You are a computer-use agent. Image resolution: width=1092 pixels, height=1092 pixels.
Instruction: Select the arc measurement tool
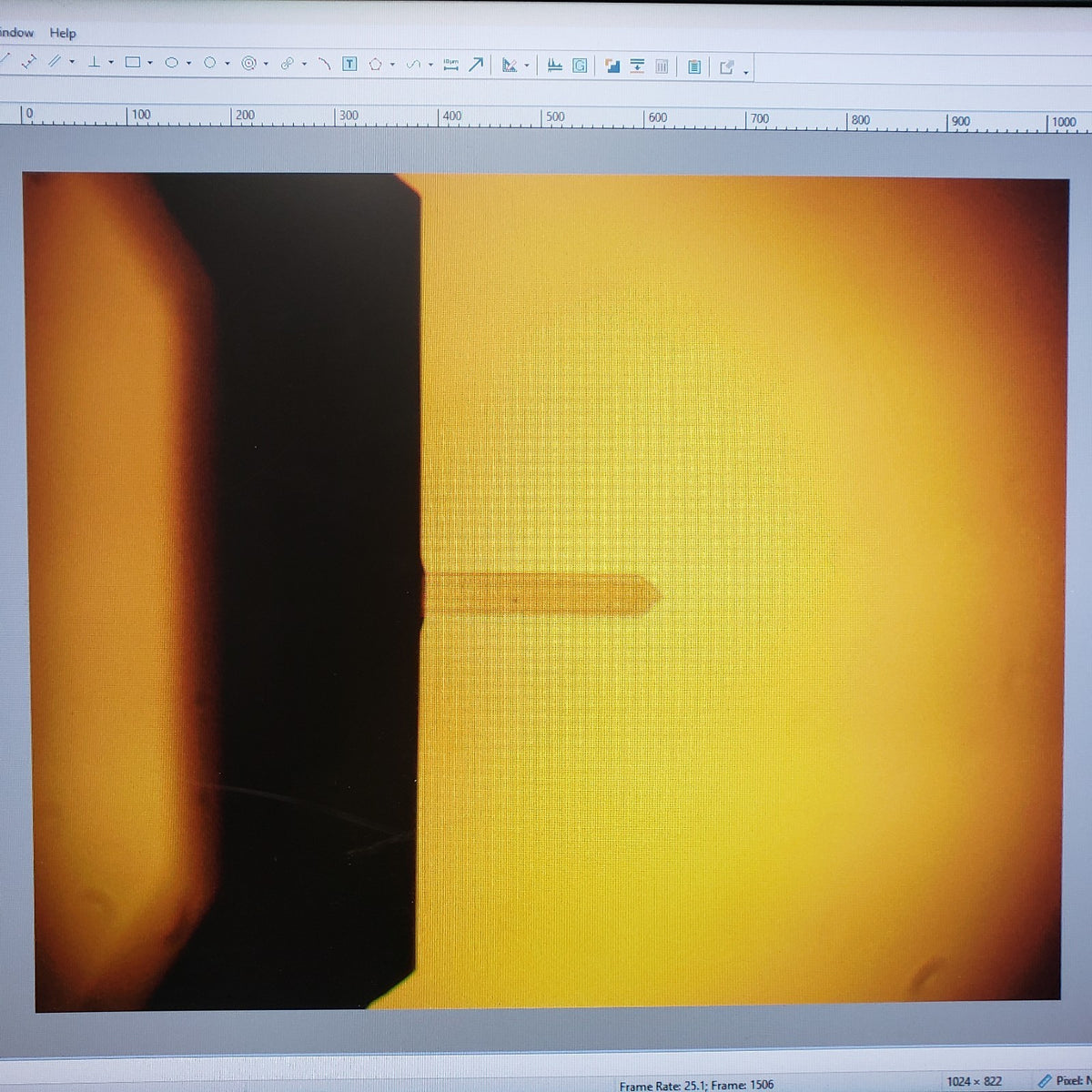(x=325, y=64)
